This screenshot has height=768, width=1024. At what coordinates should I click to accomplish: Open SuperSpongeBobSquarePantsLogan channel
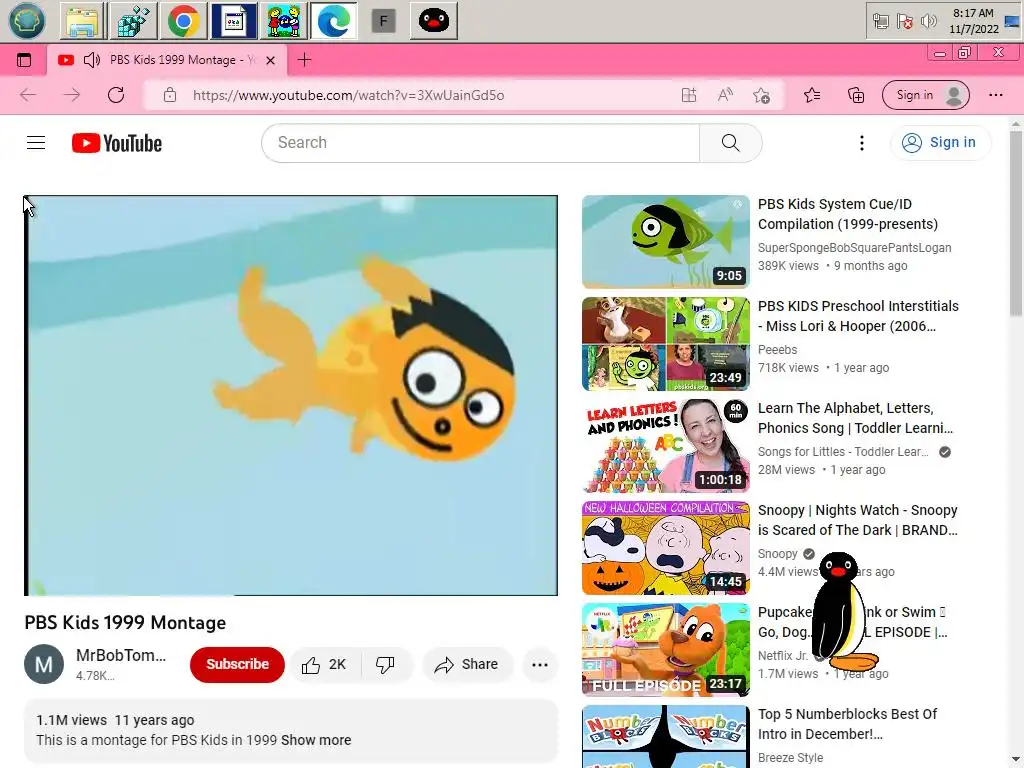tap(854, 248)
